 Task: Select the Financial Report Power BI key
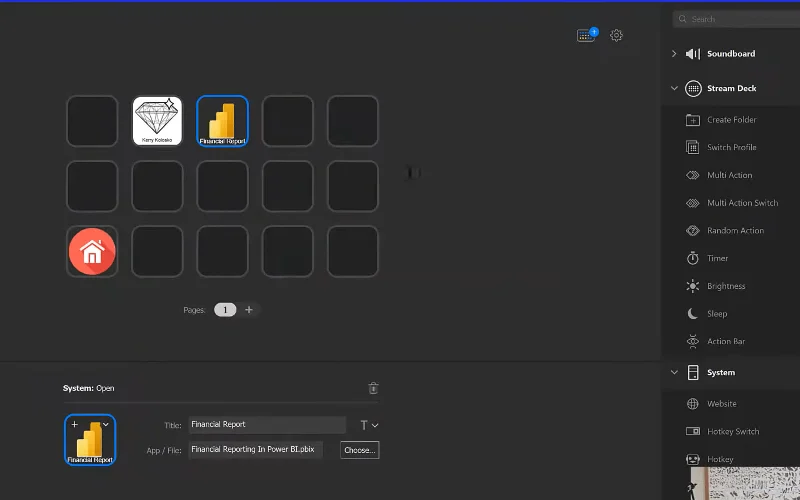click(x=222, y=121)
